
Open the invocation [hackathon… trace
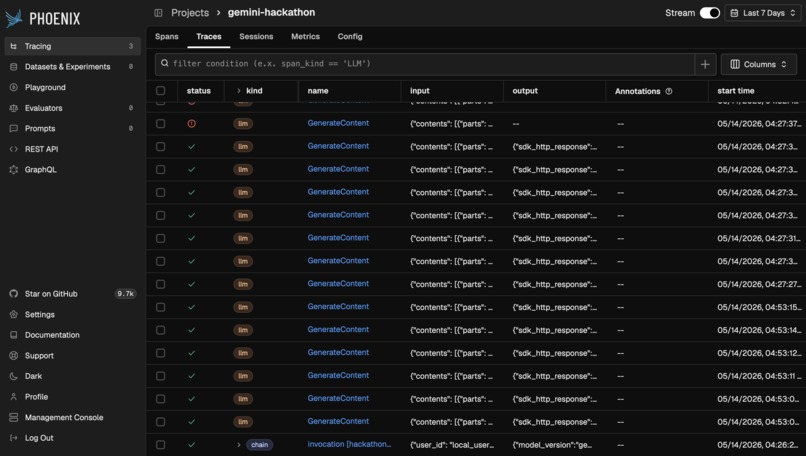tap(349, 444)
